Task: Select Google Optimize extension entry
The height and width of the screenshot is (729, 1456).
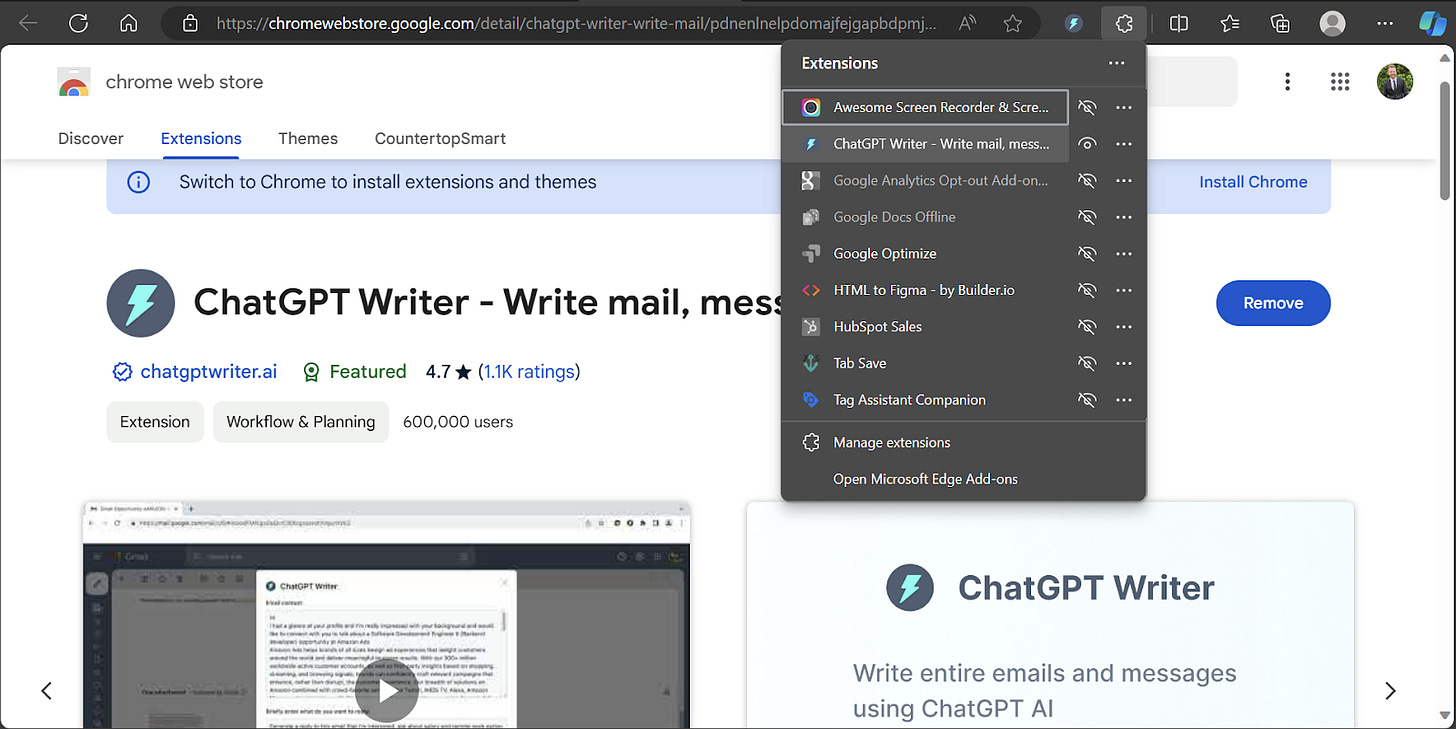Action: [x=925, y=253]
